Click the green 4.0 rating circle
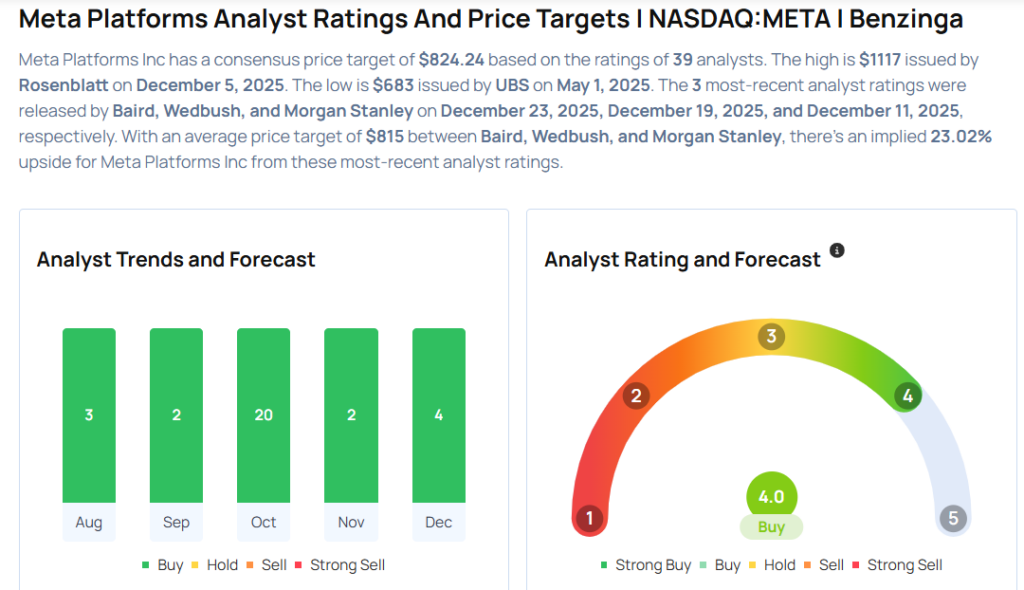 point(771,497)
